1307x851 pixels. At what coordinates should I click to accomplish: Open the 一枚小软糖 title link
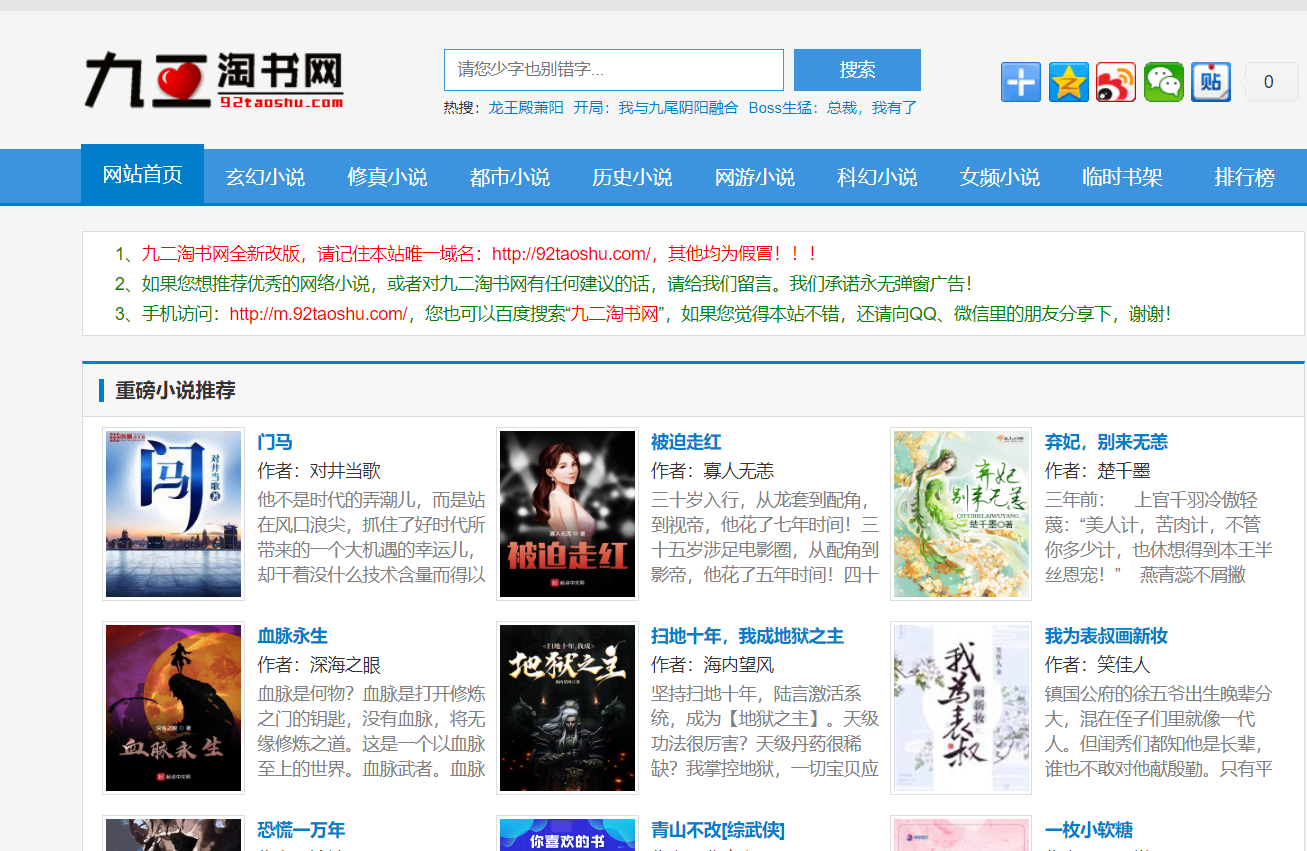pos(1089,830)
